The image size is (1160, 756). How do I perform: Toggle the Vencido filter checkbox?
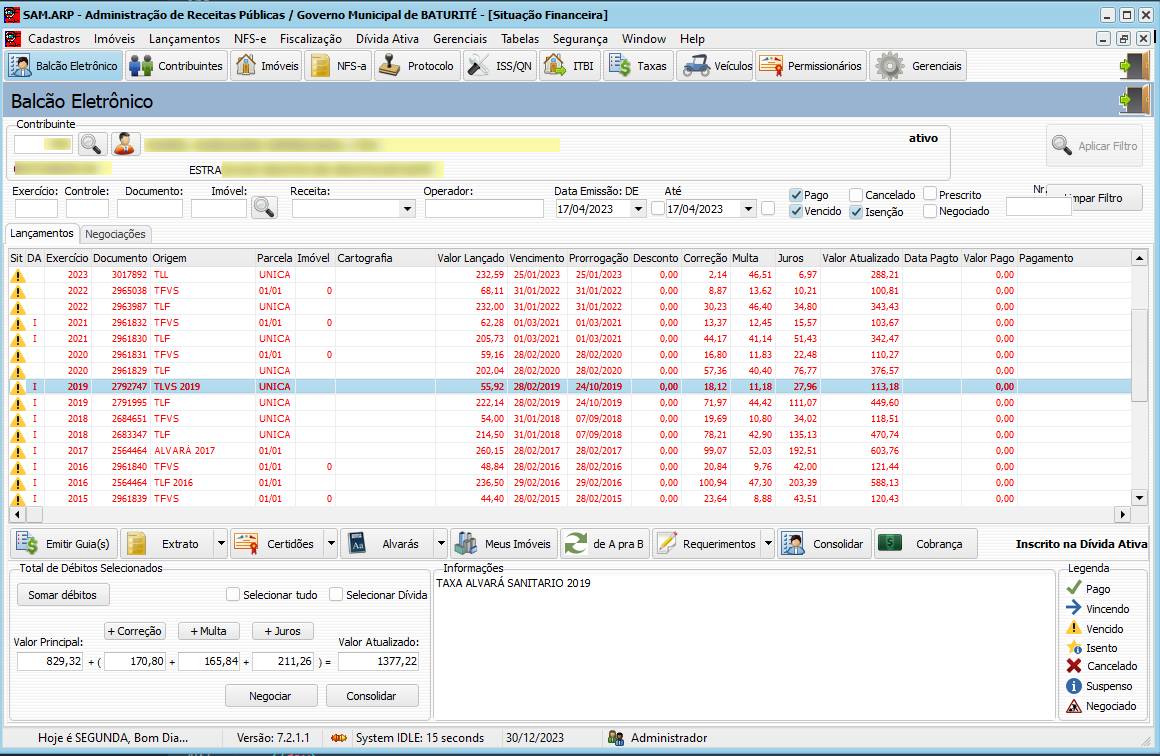click(796, 212)
